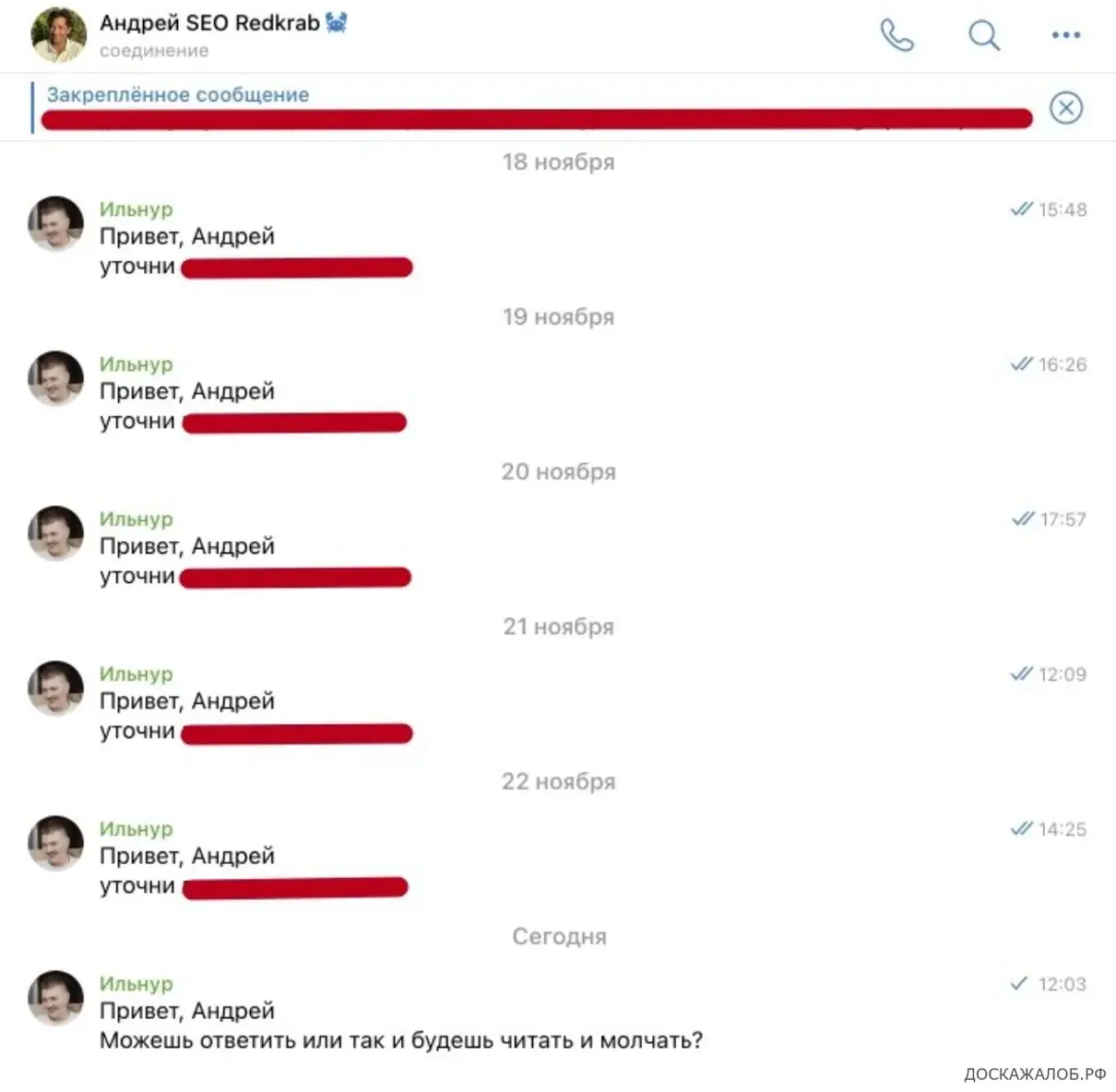Open search in chat using magnifier icon
Image resolution: width=1116 pixels, height=1092 pixels.
(x=984, y=35)
